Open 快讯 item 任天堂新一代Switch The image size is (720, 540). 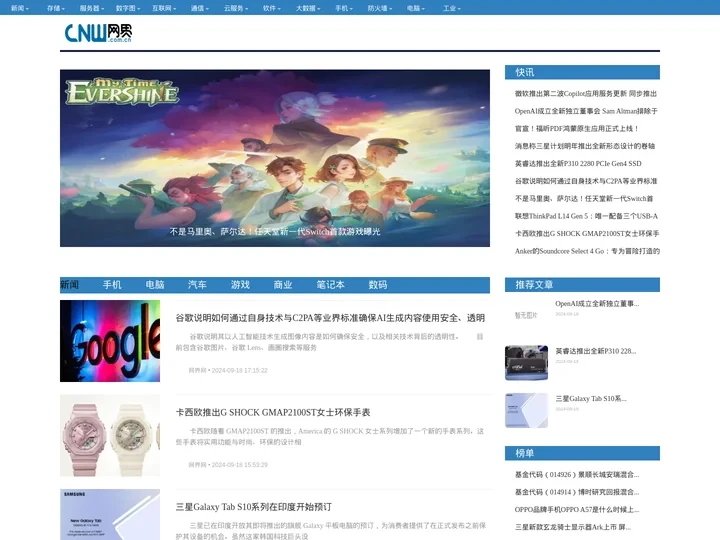tap(584, 198)
